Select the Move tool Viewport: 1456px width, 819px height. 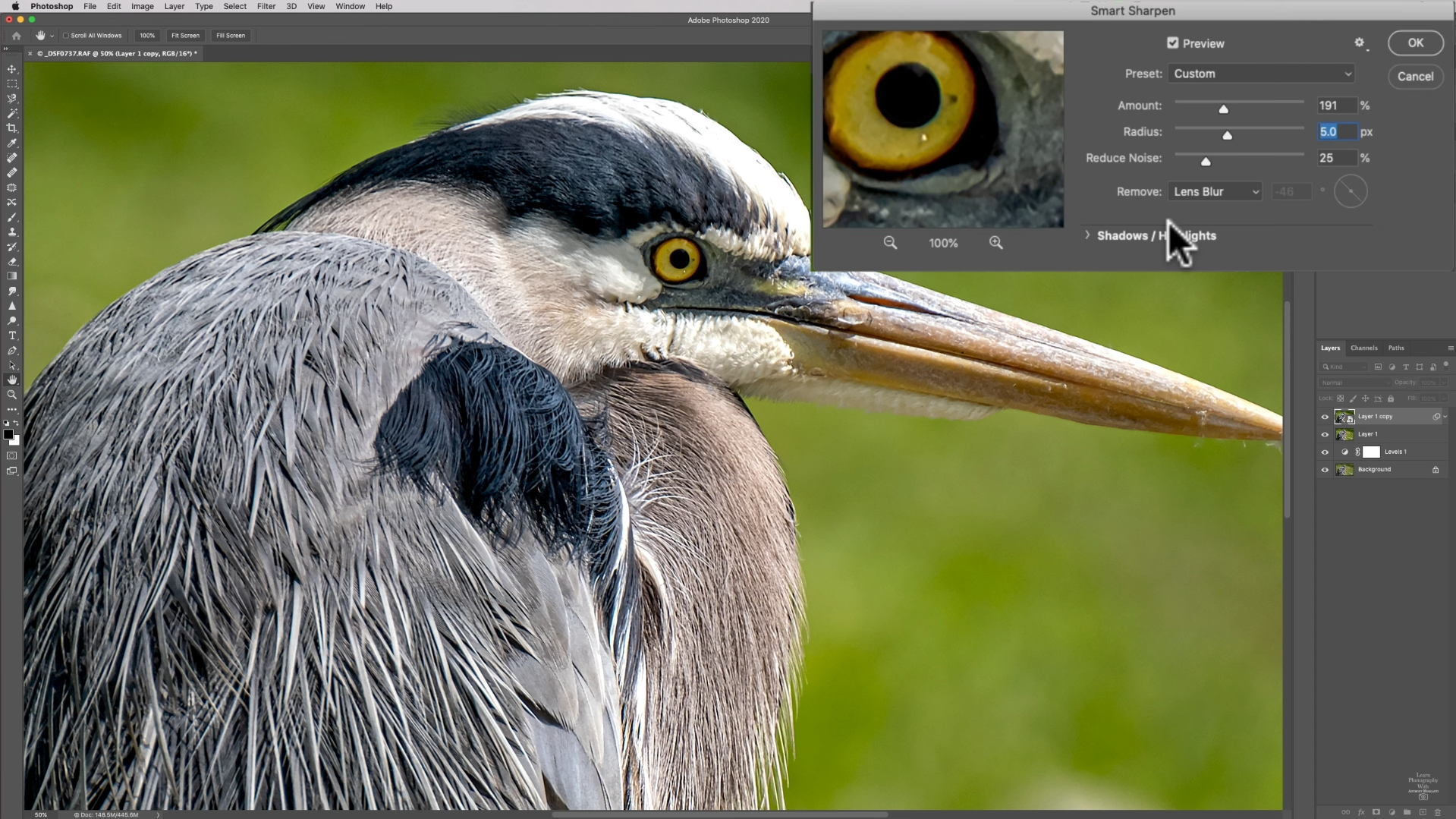click(11, 70)
